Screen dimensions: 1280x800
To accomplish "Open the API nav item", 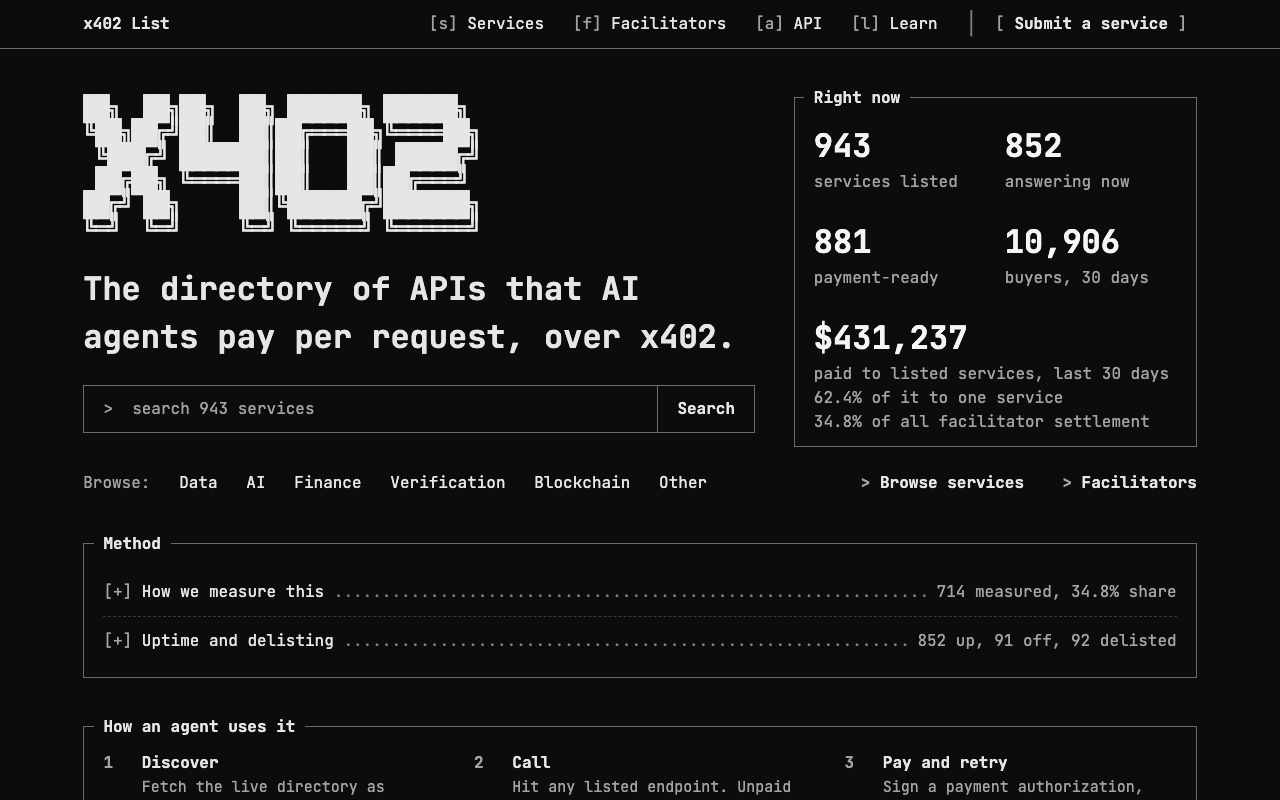I will click(788, 23).
